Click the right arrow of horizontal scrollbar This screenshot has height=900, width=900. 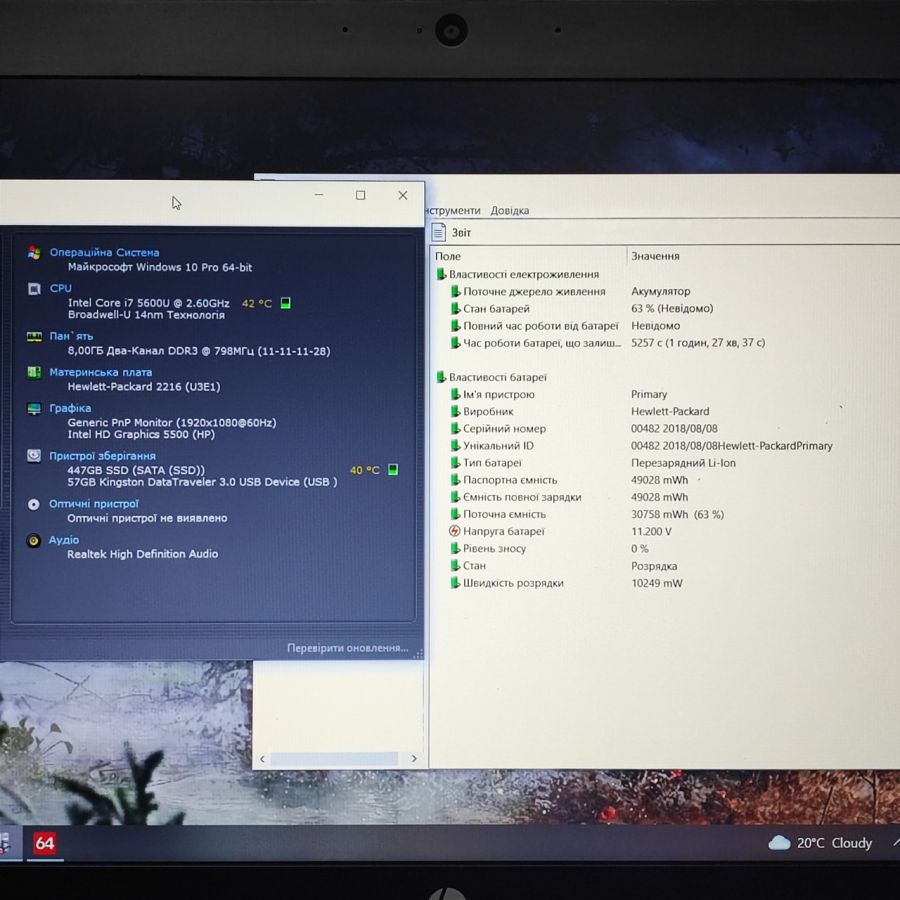[x=414, y=759]
